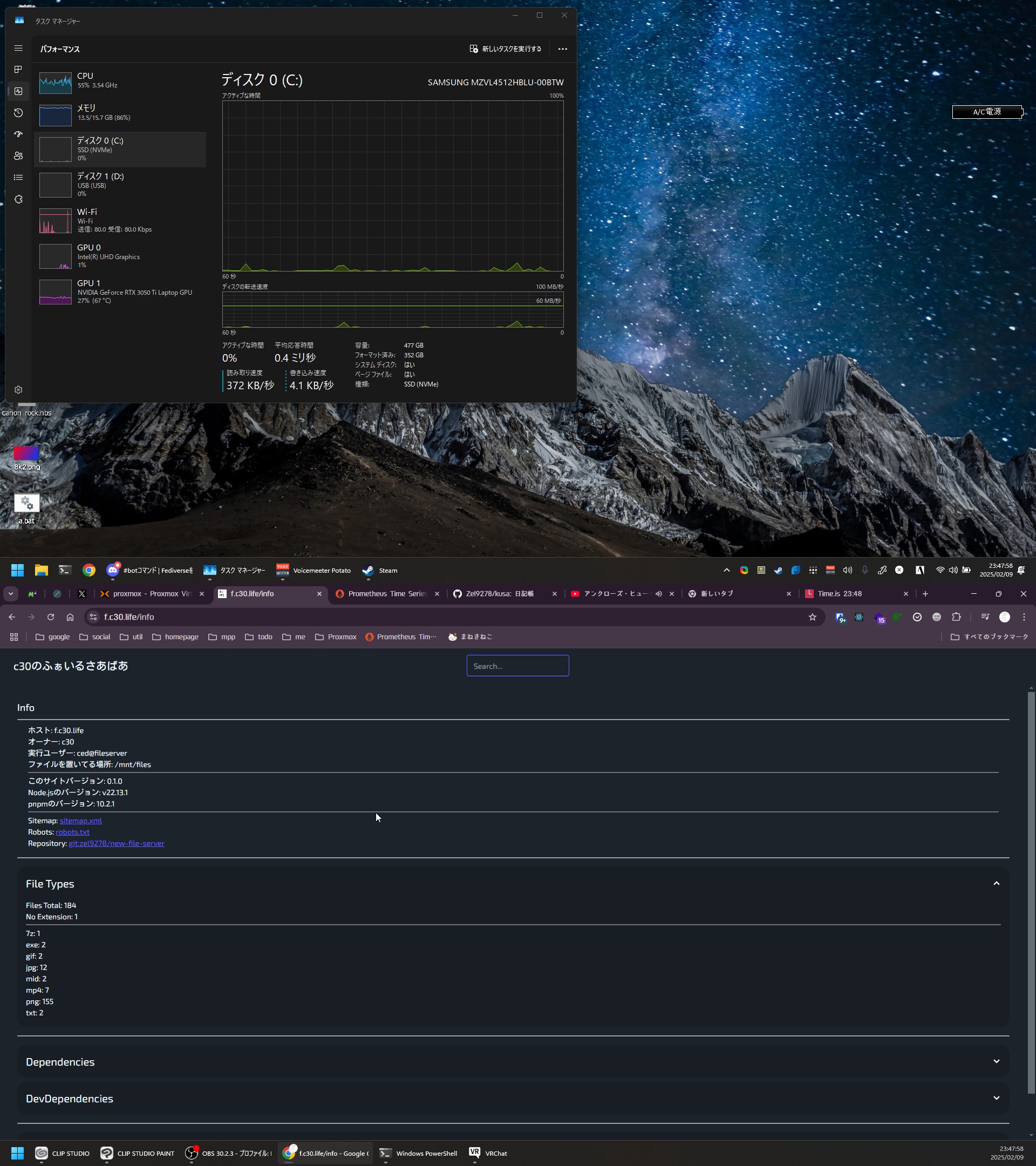Bookmark this page with star icon
Viewport: 1036px width, 1166px height.
tap(812, 616)
